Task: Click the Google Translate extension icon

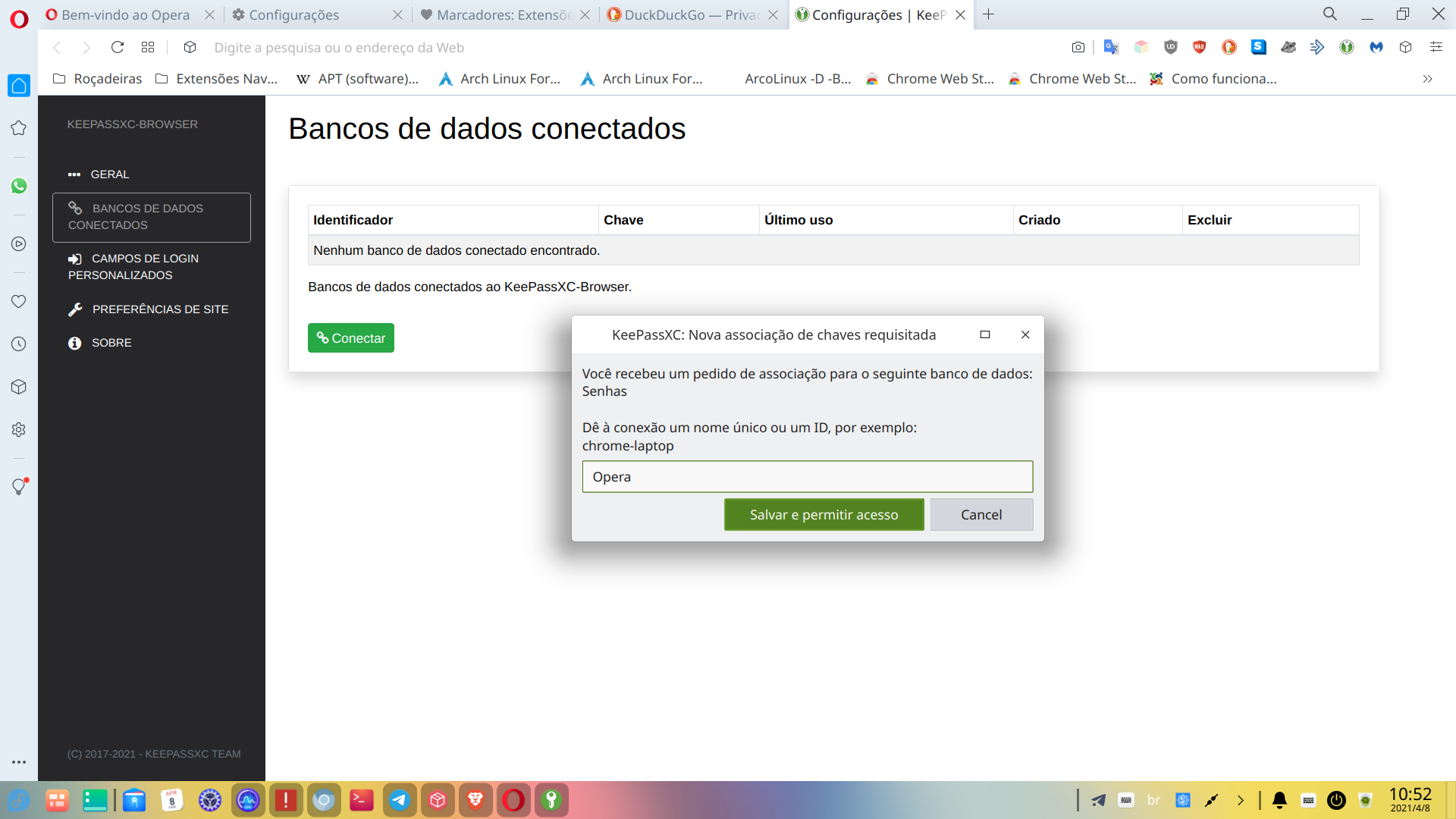Action: click(x=1112, y=47)
